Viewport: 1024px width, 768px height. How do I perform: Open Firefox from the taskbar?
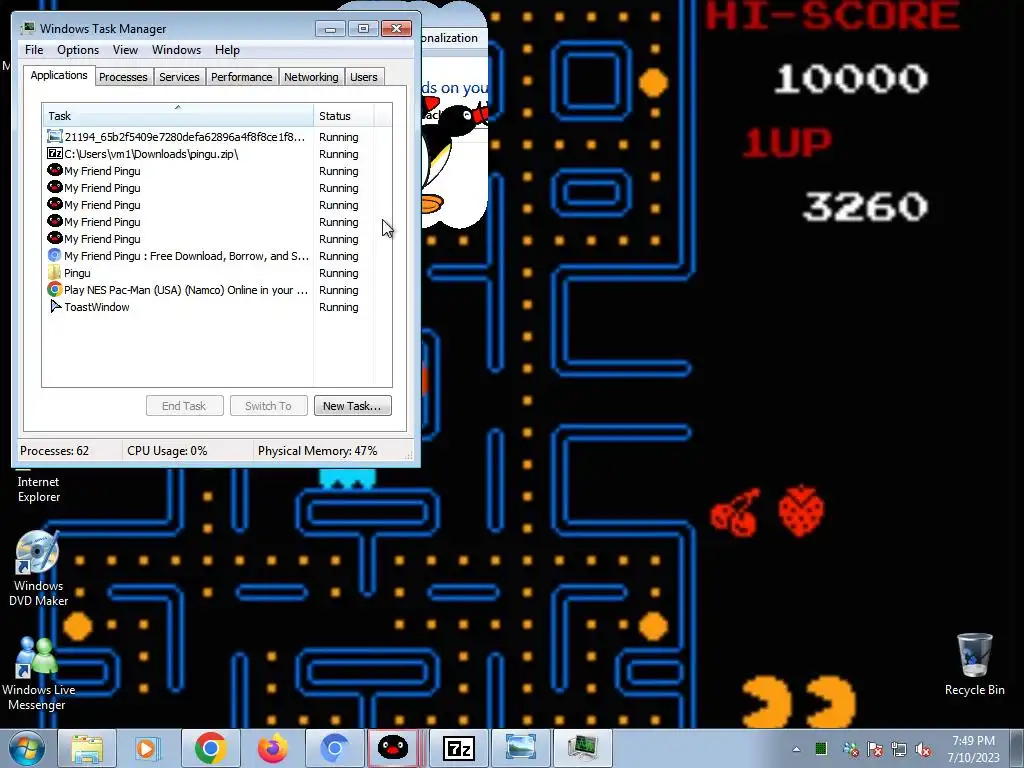click(272, 748)
